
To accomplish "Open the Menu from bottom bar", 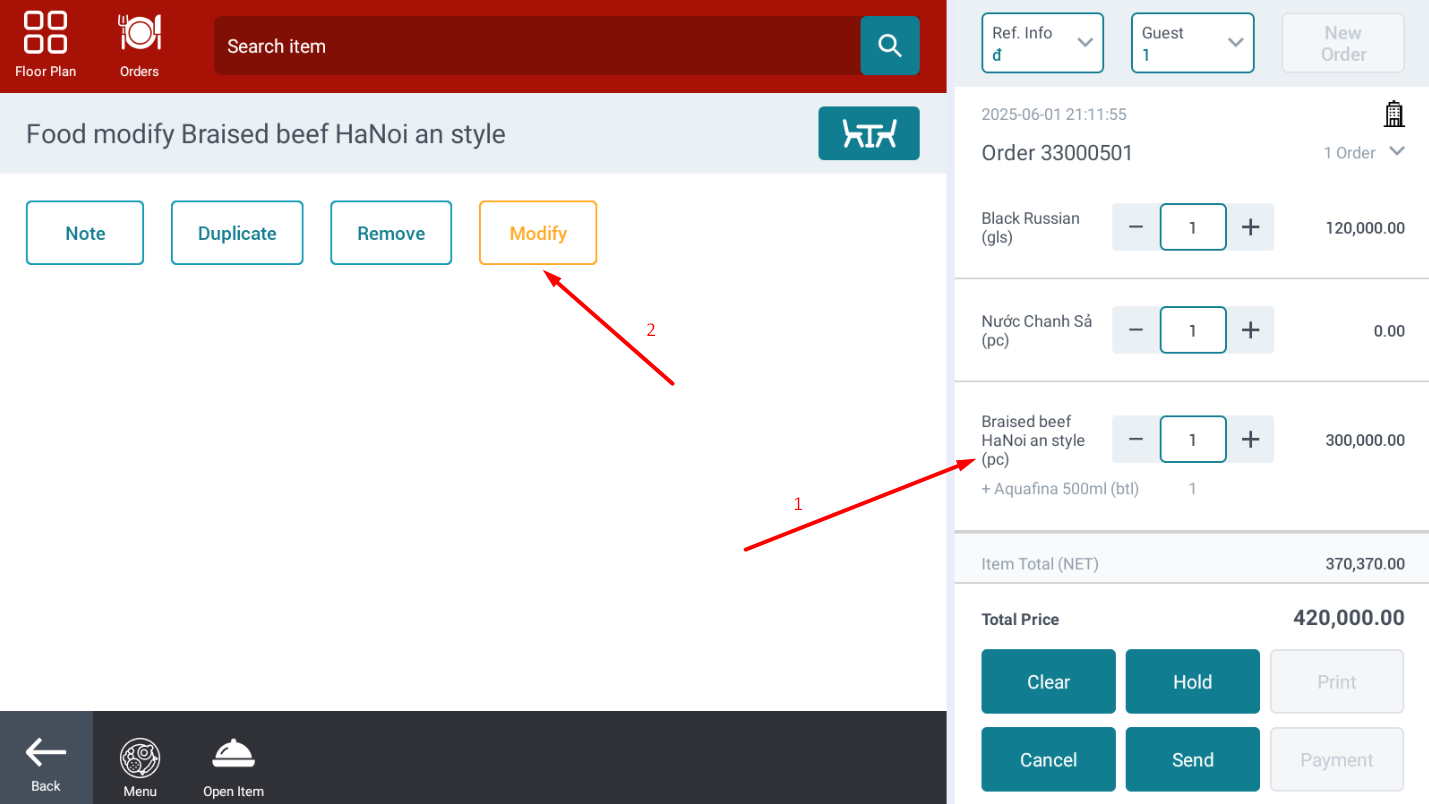I will click(140, 767).
